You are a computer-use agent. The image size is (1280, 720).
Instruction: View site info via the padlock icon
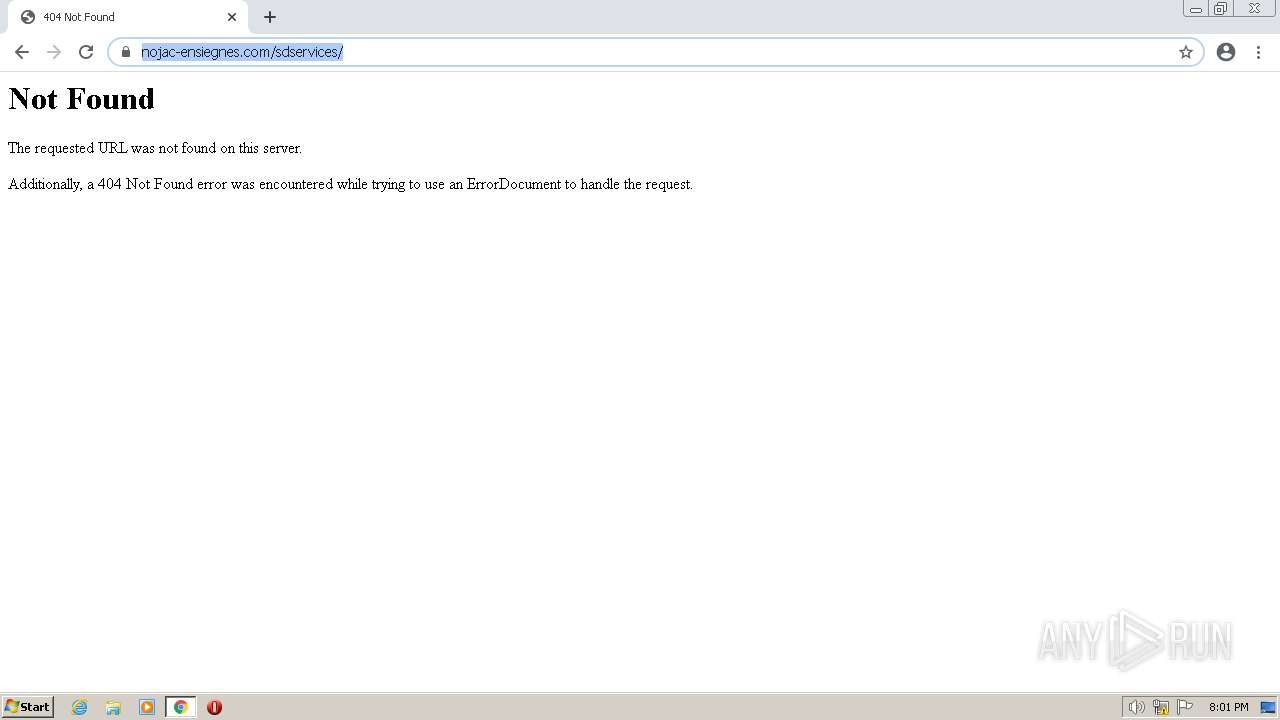126,52
